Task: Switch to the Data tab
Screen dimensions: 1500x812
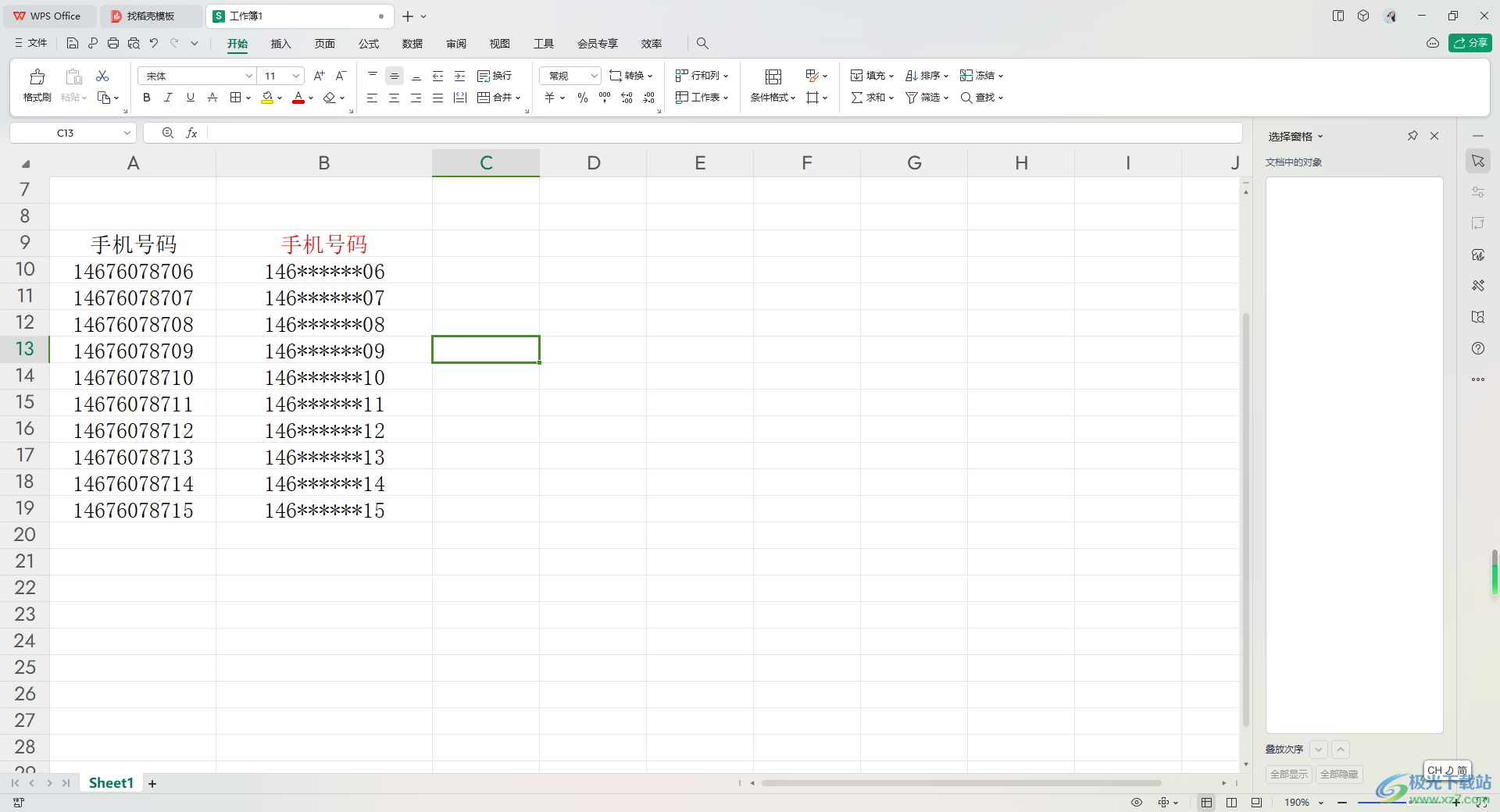Action: pos(412,44)
